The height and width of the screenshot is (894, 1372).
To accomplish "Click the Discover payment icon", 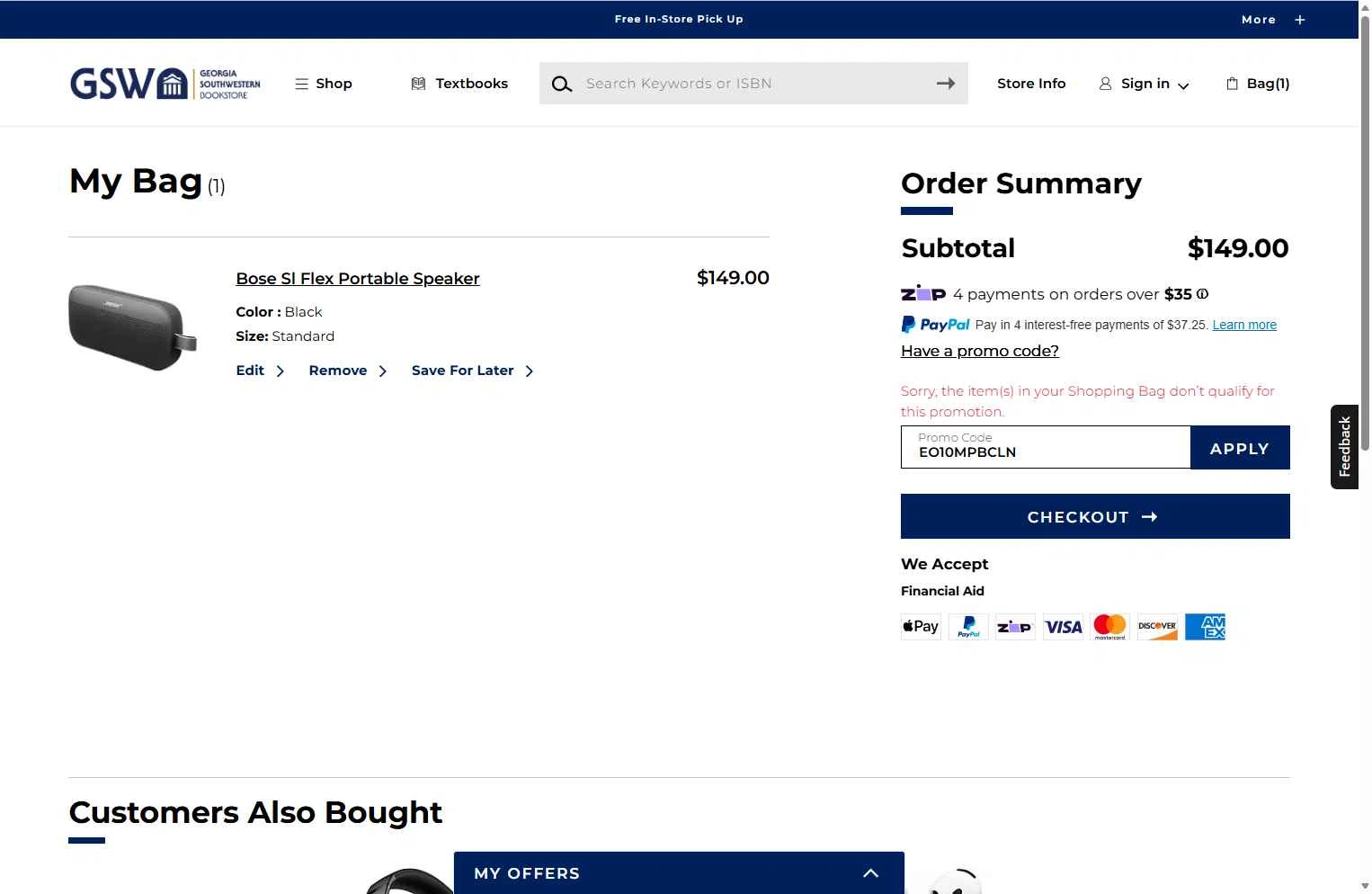I will (x=1157, y=627).
